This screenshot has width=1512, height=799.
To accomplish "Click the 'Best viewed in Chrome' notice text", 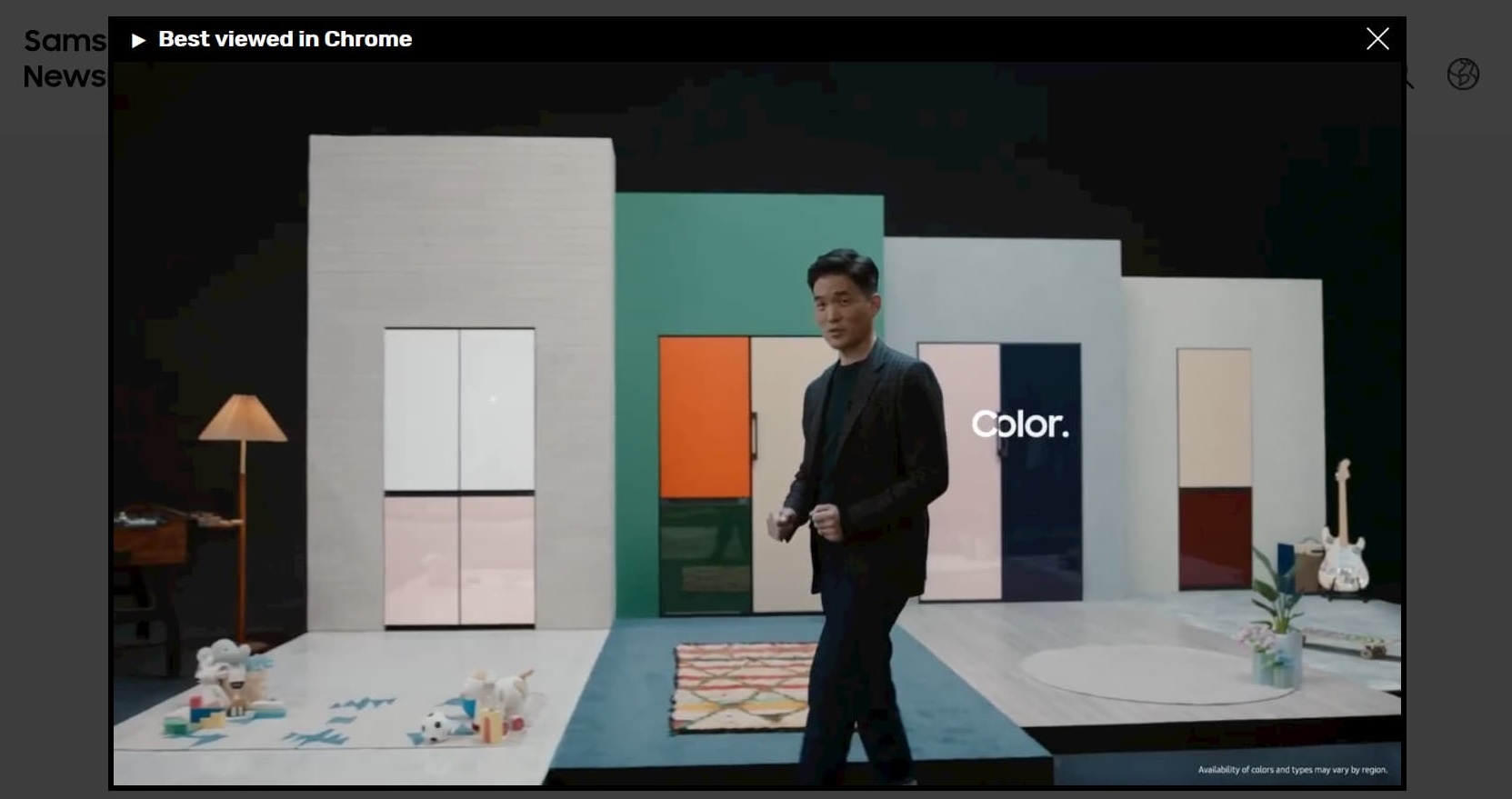I will coord(285,39).
